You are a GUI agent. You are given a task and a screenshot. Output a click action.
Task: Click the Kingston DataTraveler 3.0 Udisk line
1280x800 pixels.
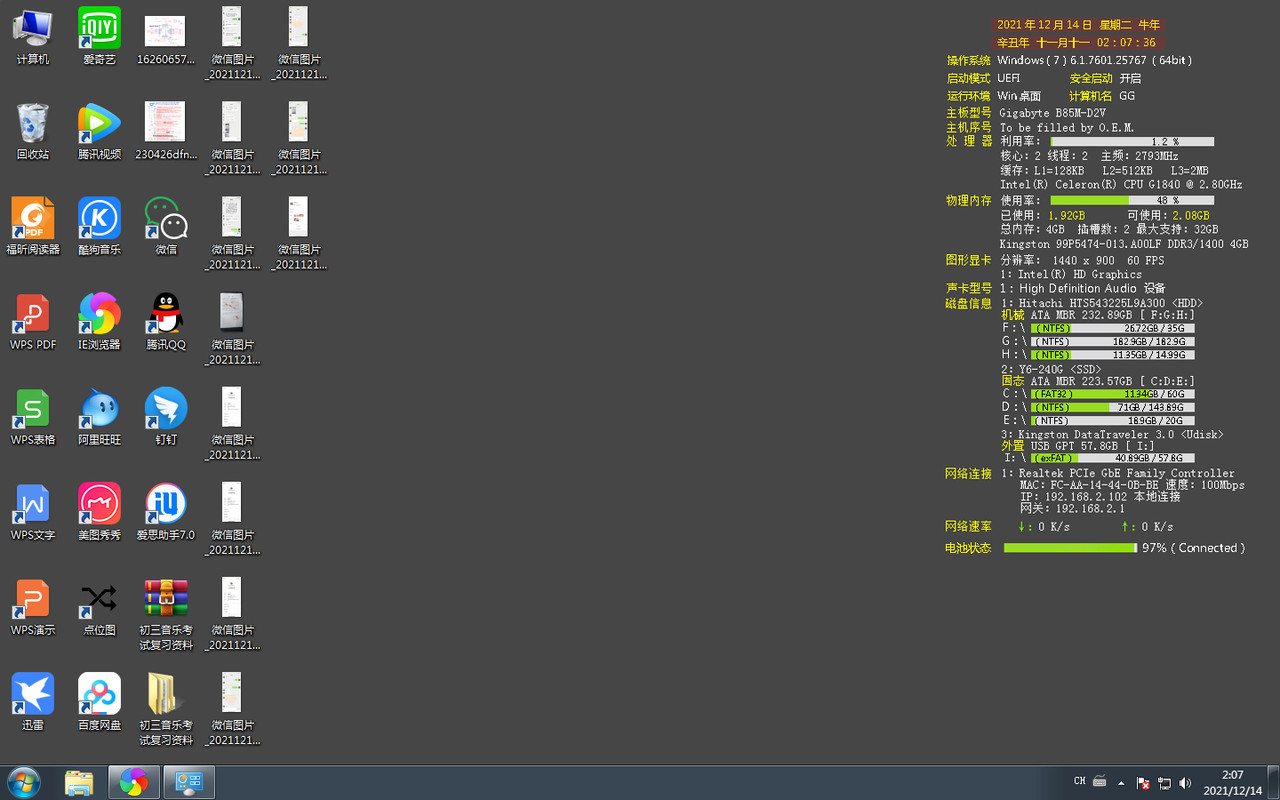tap(1112, 434)
